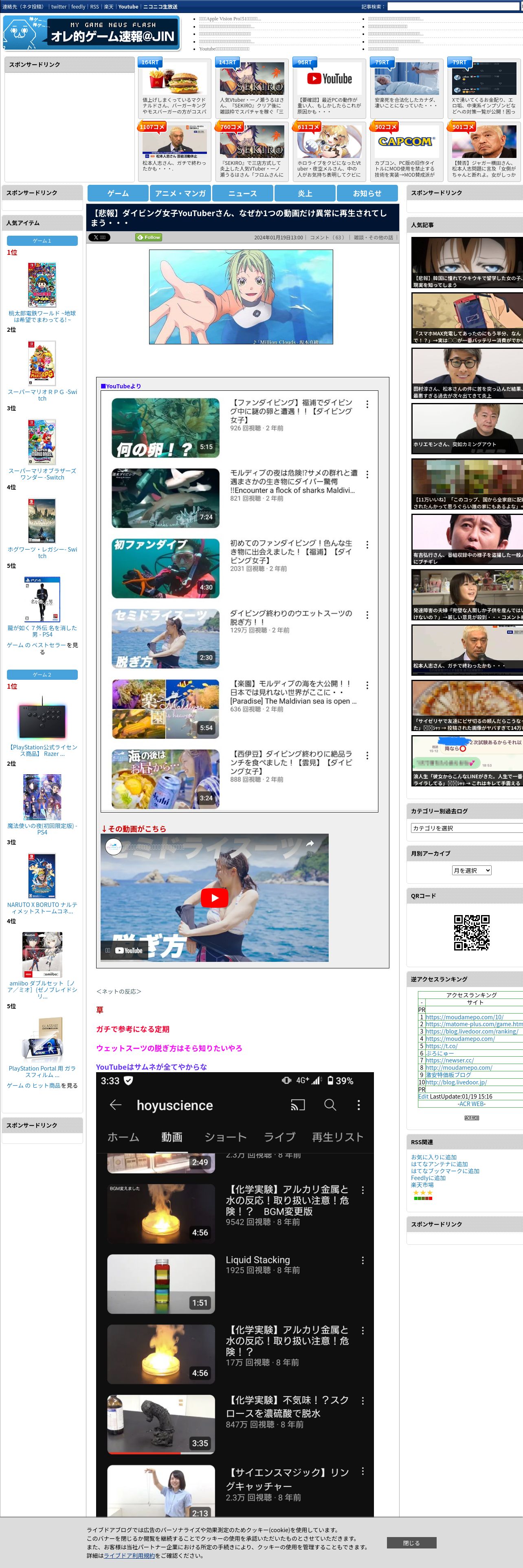This screenshot has width=523, height=1568.
Task: Click the ゲーム2 ranking header
Action: [x=42, y=675]
